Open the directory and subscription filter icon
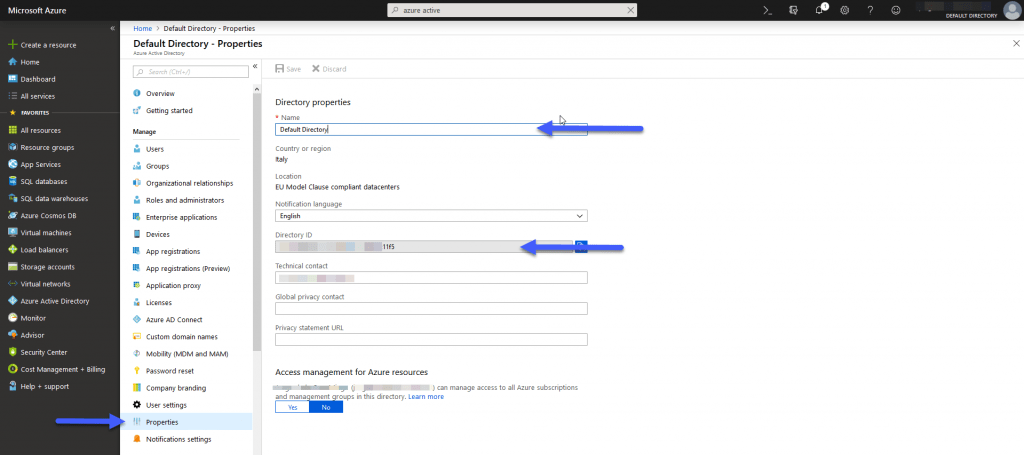Screen dimensions: 1024x455 (x=793, y=10)
